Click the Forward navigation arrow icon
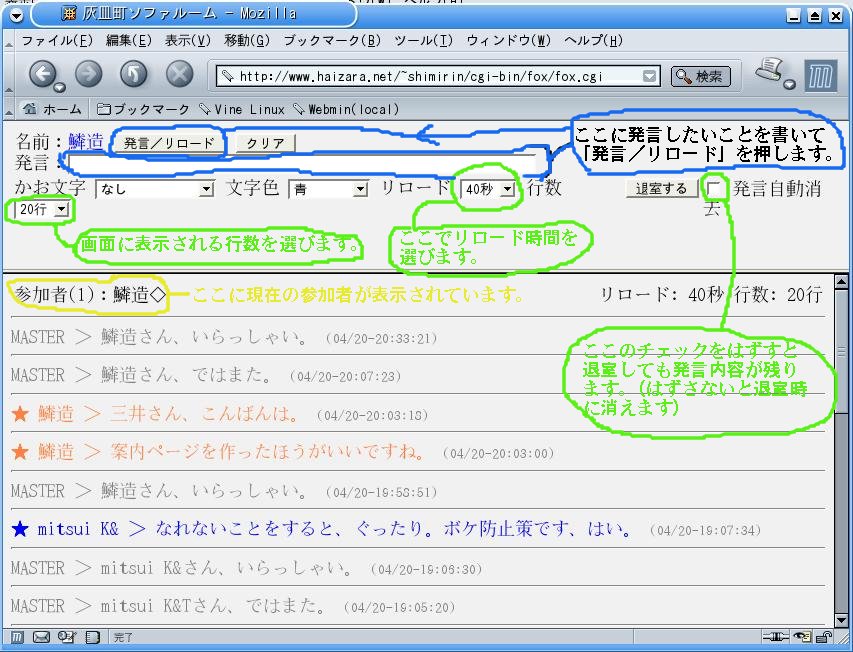 (88, 74)
